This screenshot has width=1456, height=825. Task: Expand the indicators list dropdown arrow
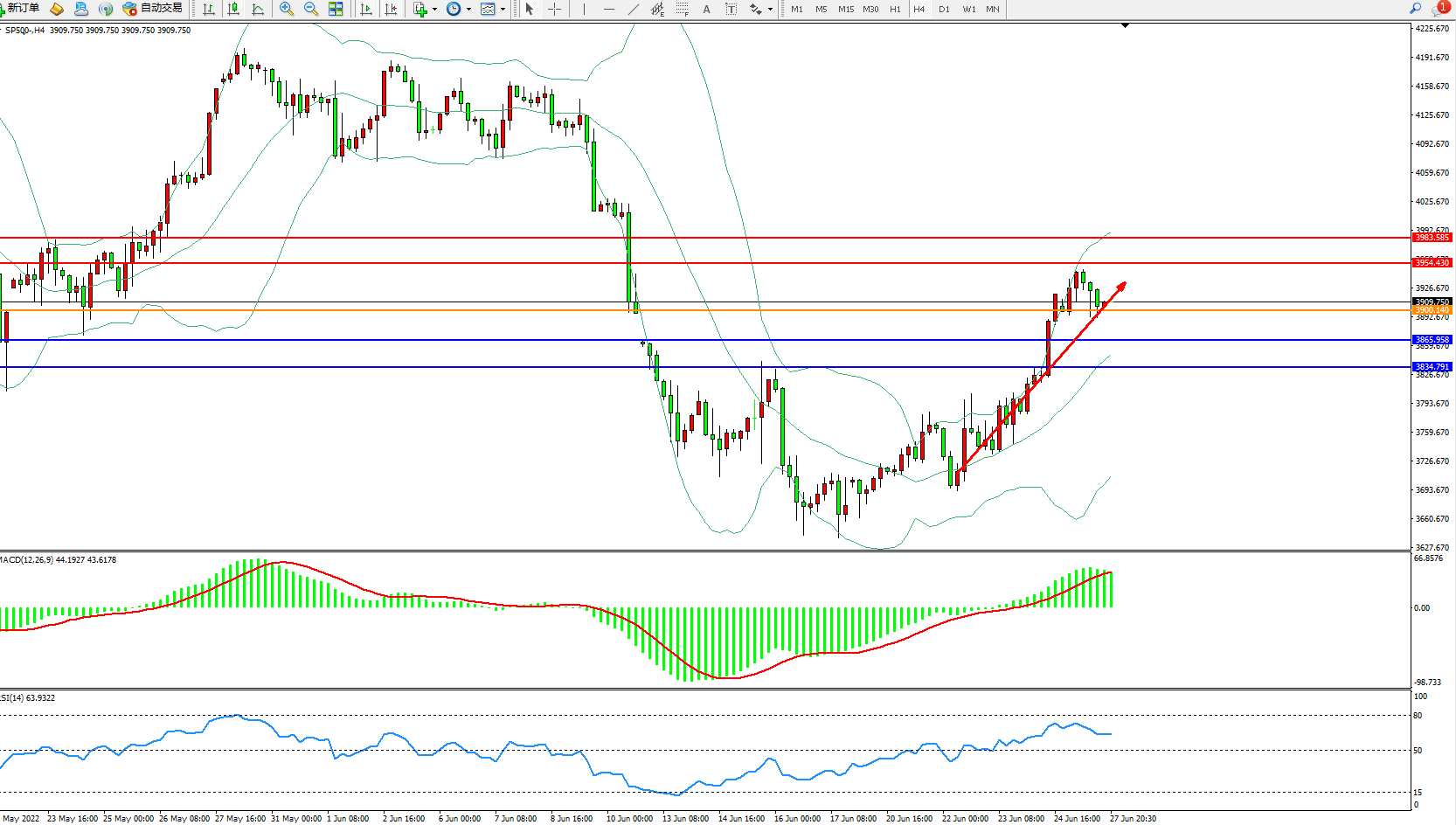click(x=434, y=10)
